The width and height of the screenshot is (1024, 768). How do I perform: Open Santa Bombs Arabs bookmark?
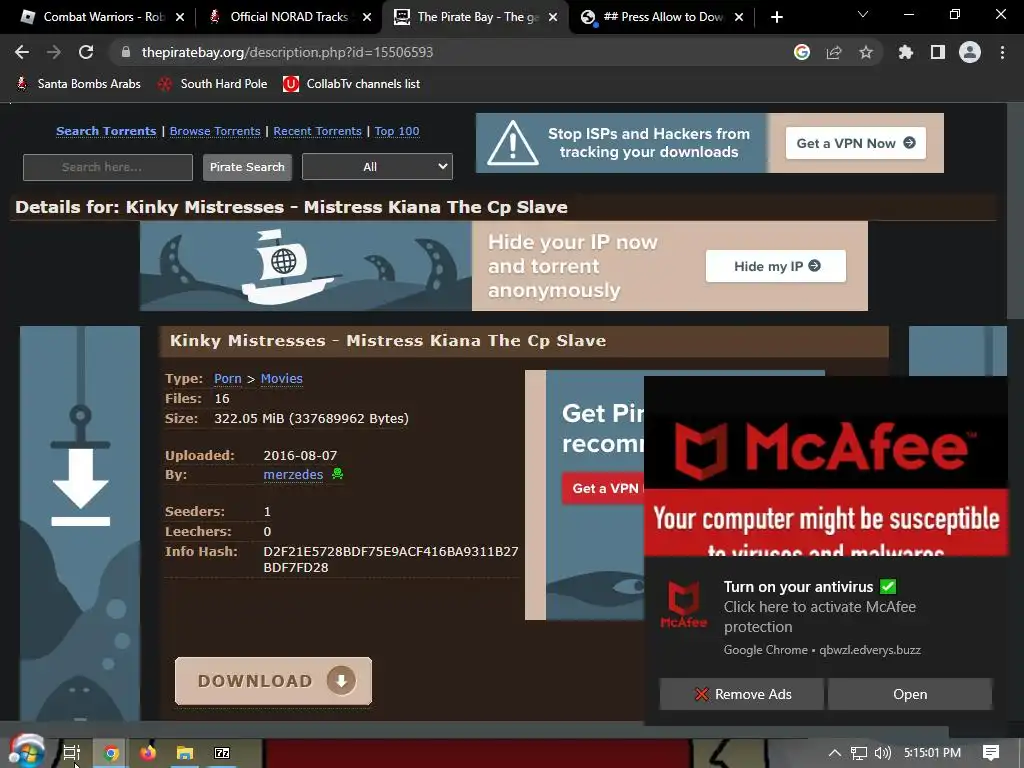(x=78, y=84)
